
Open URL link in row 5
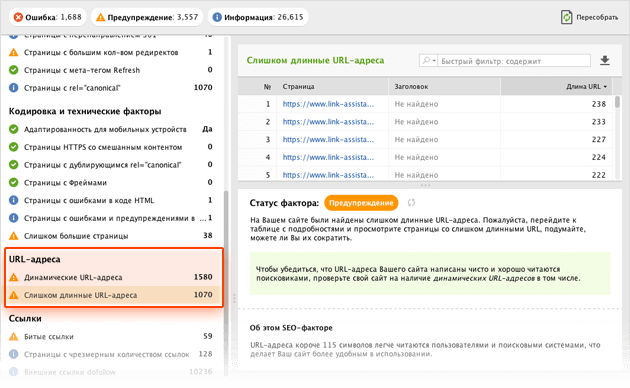pos(328,175)
